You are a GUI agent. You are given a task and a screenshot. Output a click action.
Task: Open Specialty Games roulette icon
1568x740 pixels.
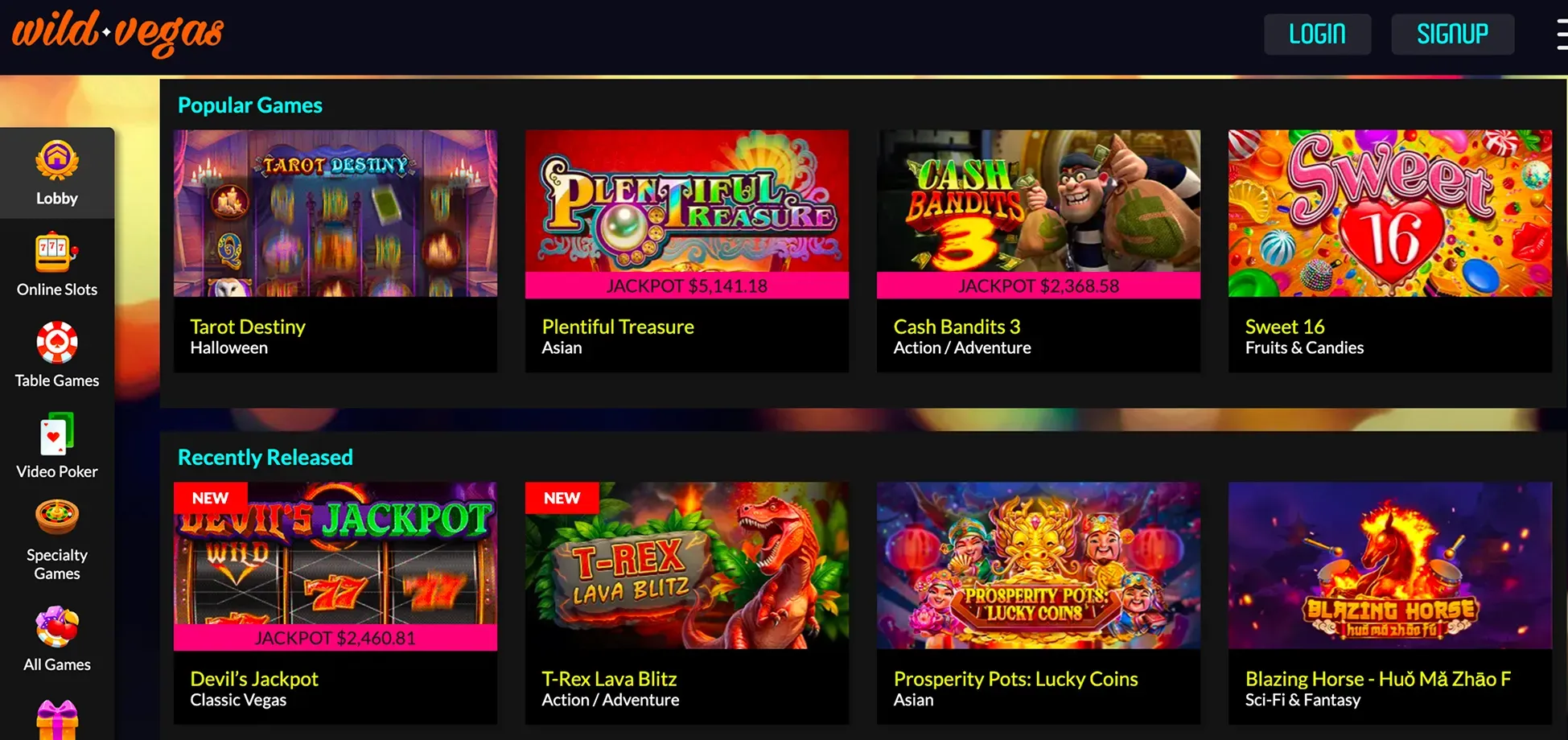[56, 517]
